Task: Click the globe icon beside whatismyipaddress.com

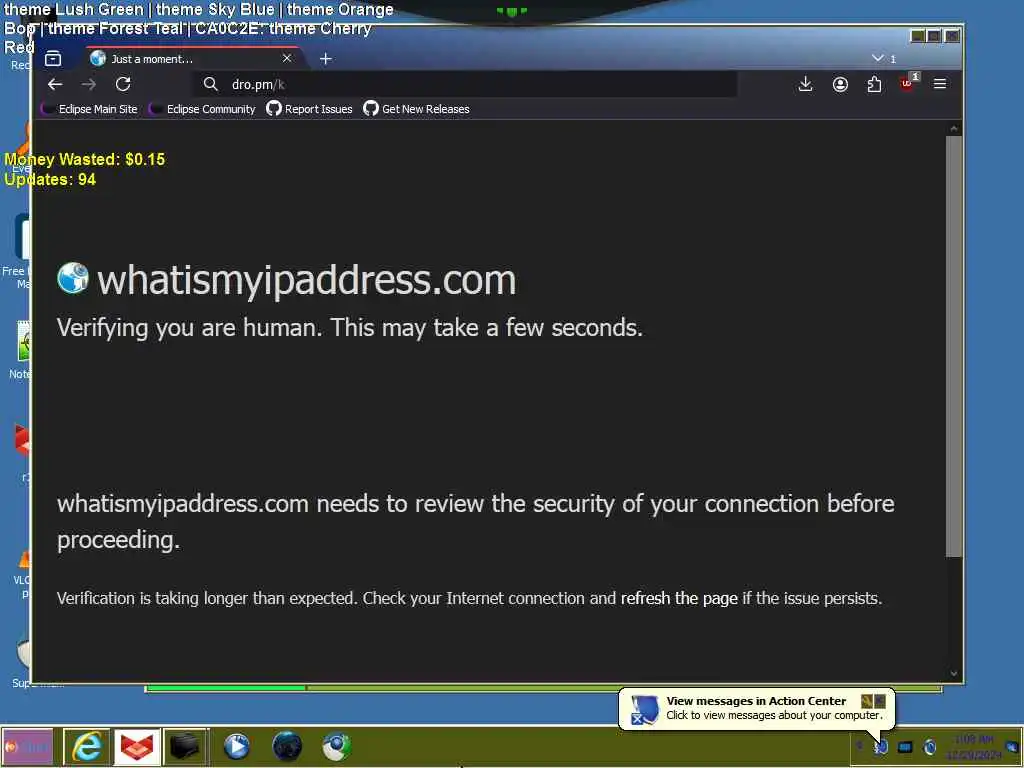Action: (72, 278)
